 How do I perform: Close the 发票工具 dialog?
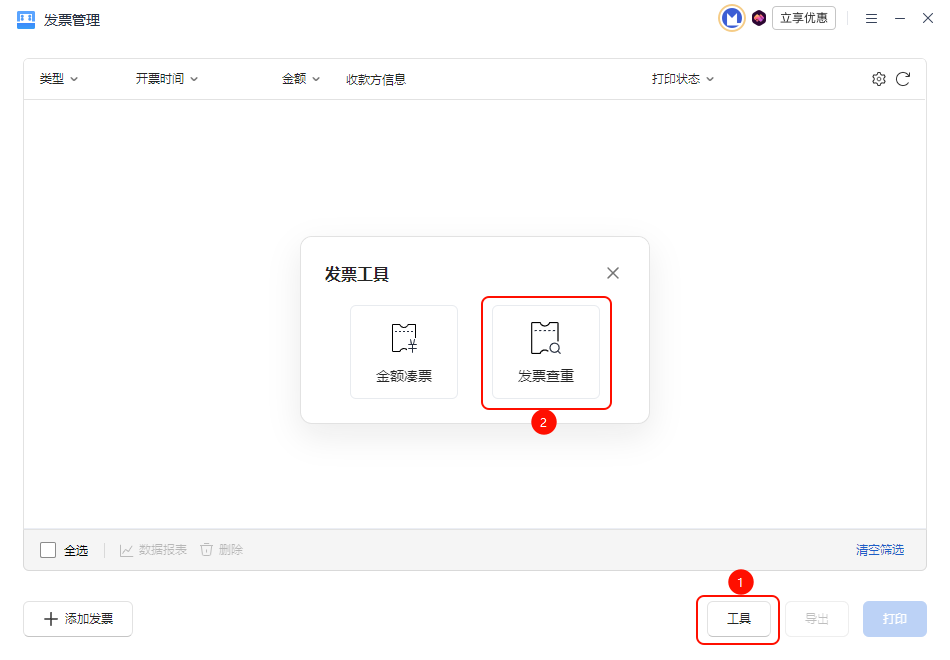tap(613, 273)
